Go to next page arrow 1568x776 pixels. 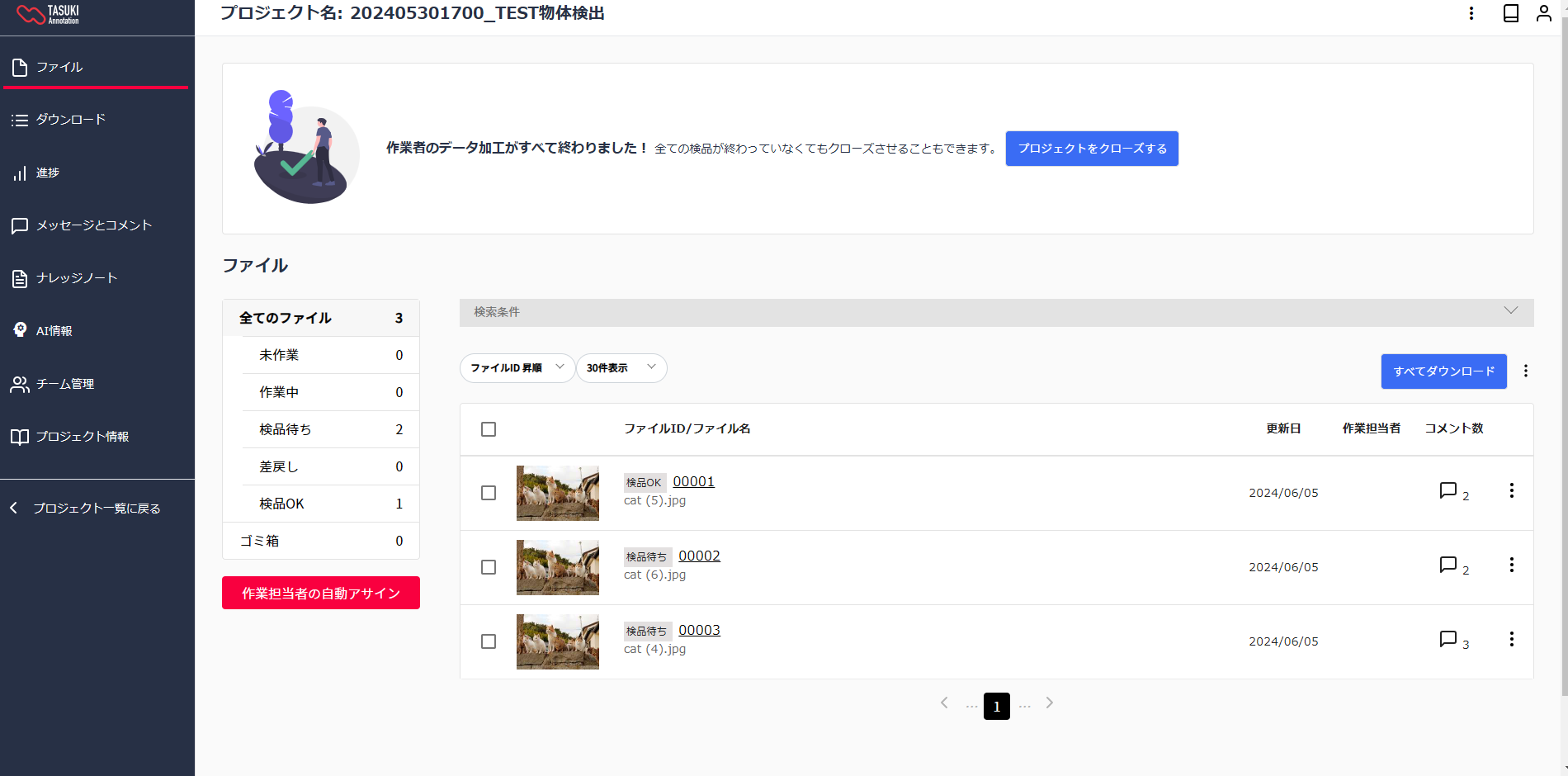tap(1049, 703)
